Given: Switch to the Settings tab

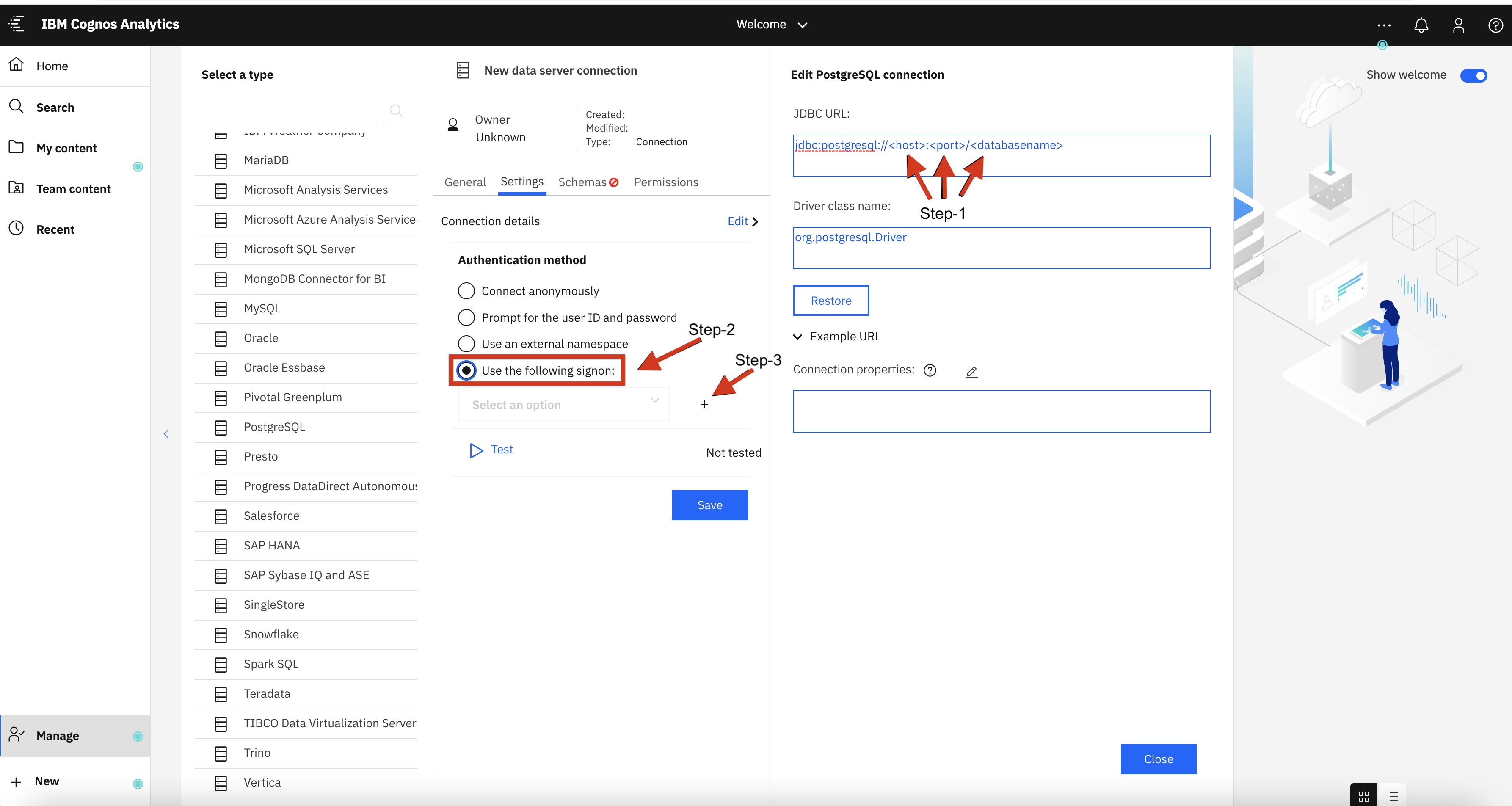Looking at the screenshot, I should [522, 182].
